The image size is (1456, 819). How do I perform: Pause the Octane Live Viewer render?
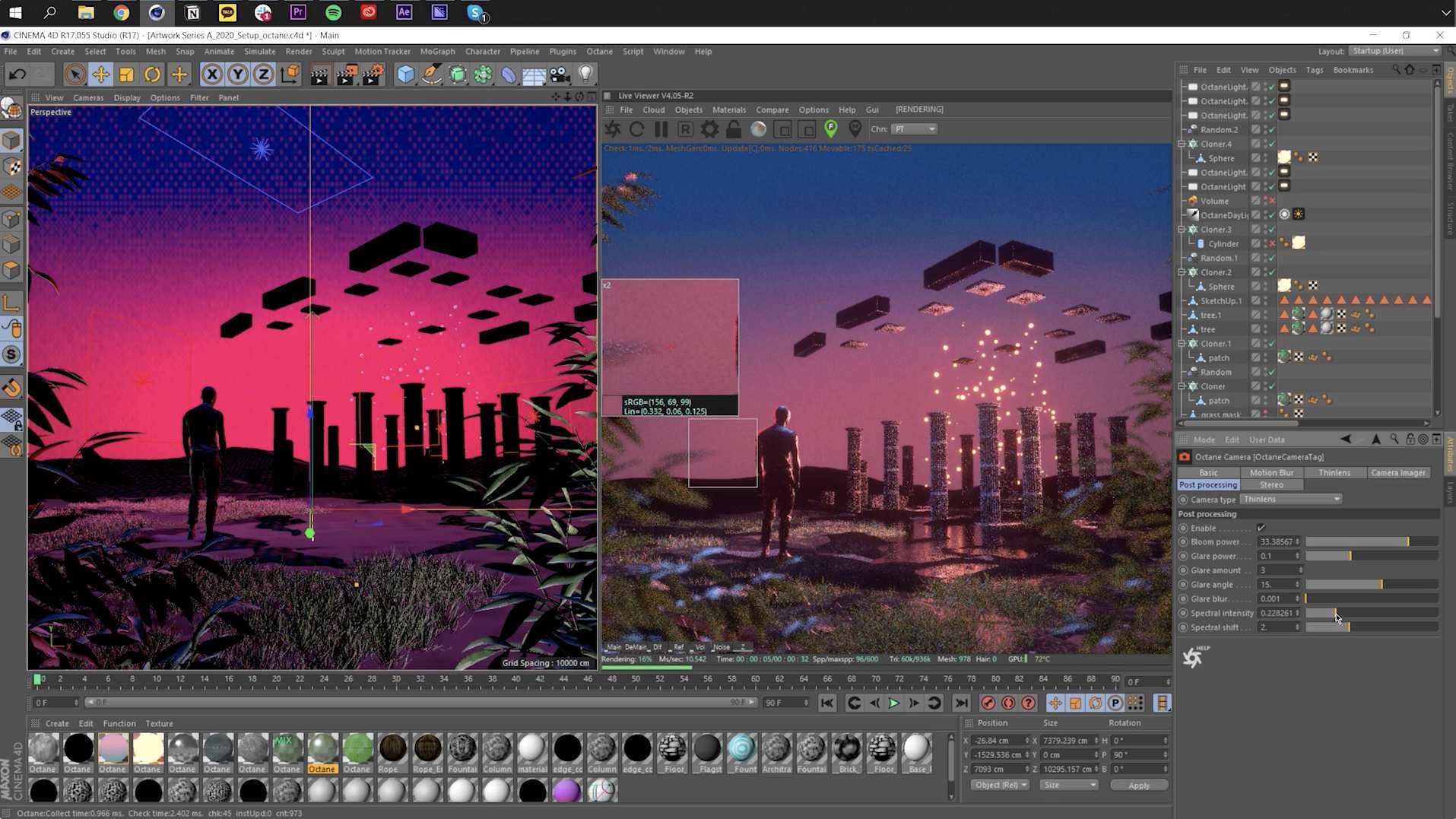[x=661, y=129]
